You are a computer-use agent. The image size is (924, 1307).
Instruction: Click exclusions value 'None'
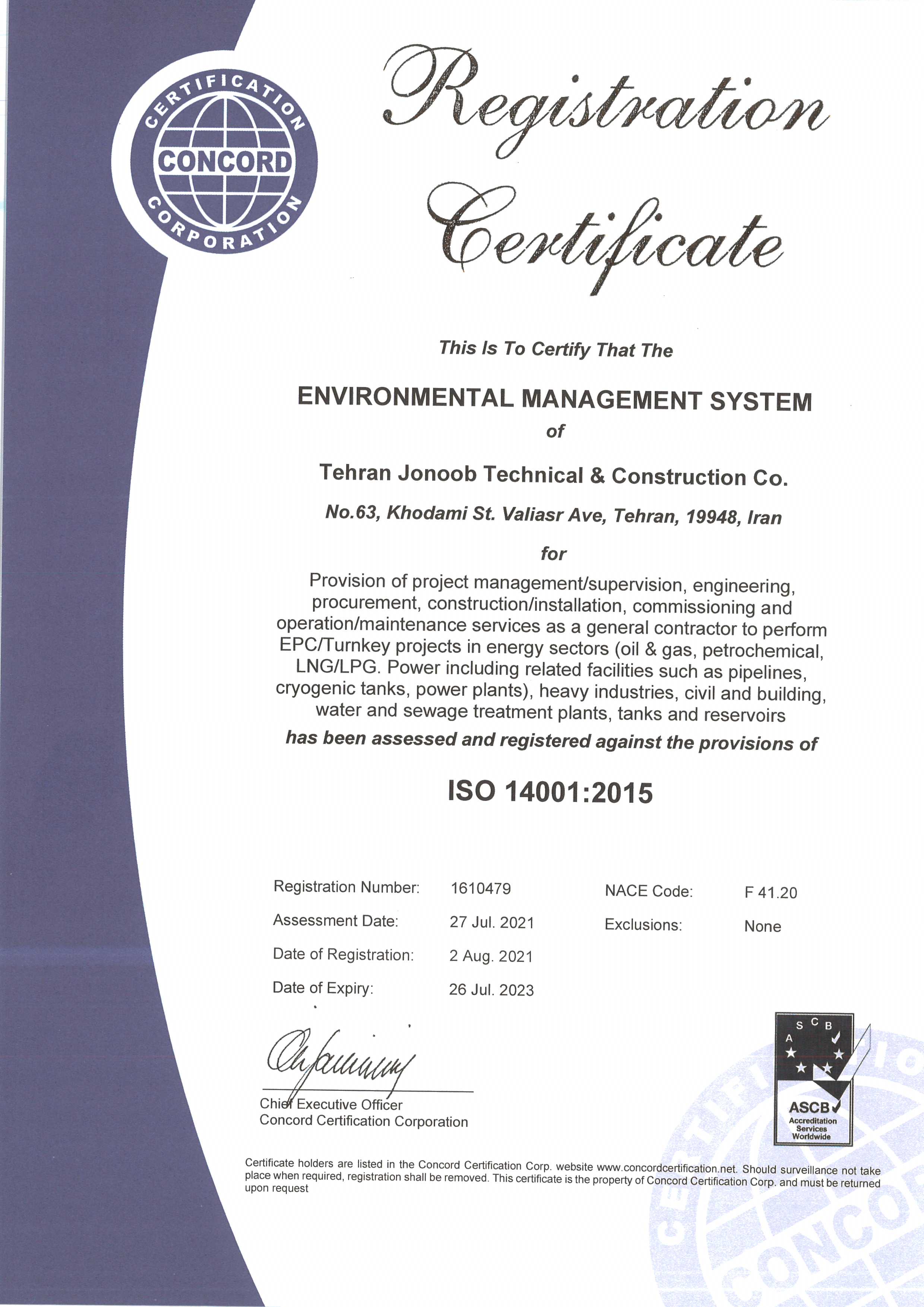pos(762,926)
